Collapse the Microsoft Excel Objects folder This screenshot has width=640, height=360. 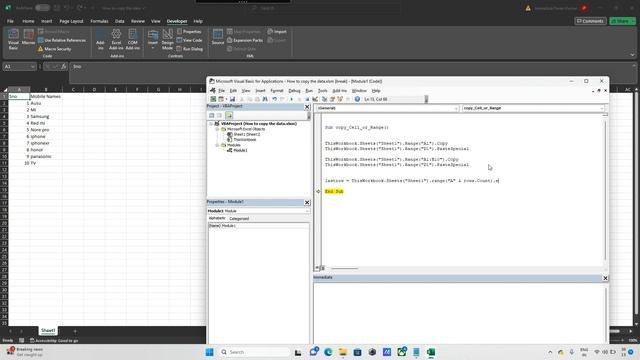[217, 129]
